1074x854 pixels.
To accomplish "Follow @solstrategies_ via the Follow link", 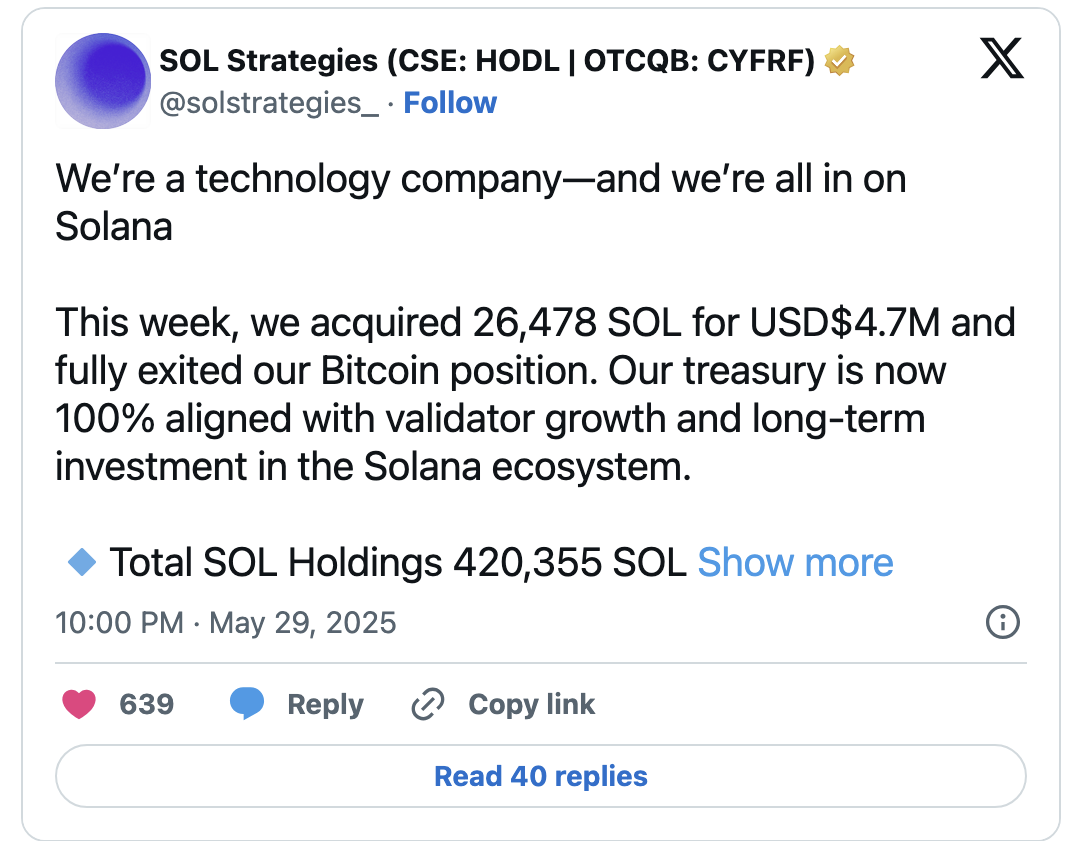I will point(450,102).
